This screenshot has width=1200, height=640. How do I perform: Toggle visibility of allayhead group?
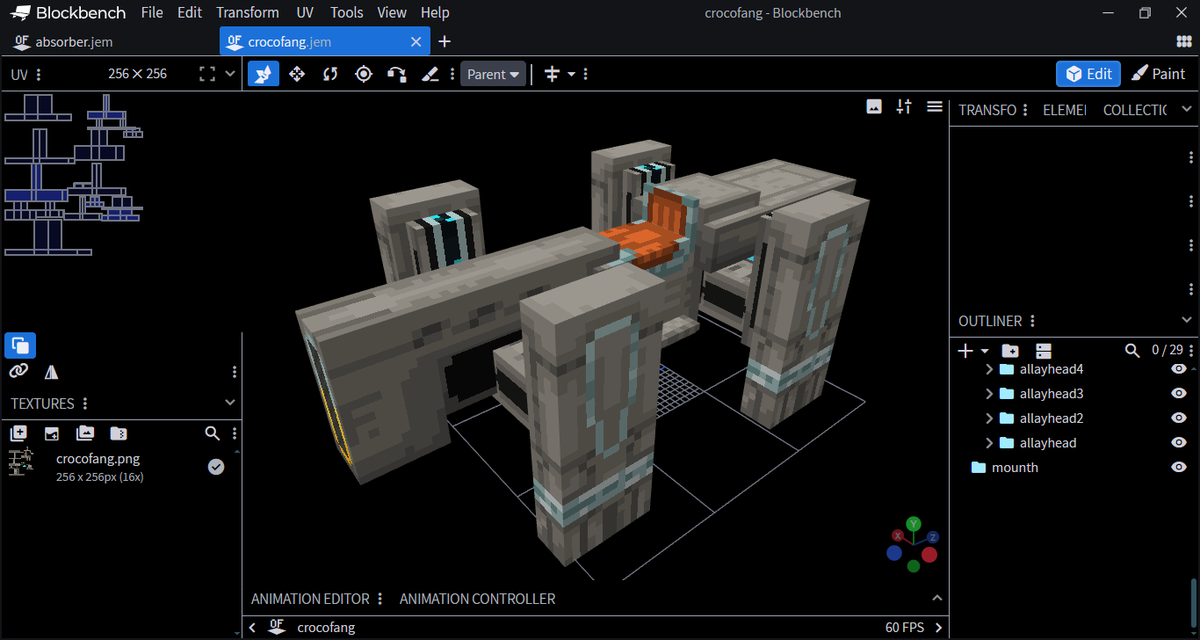(1178, 443)
